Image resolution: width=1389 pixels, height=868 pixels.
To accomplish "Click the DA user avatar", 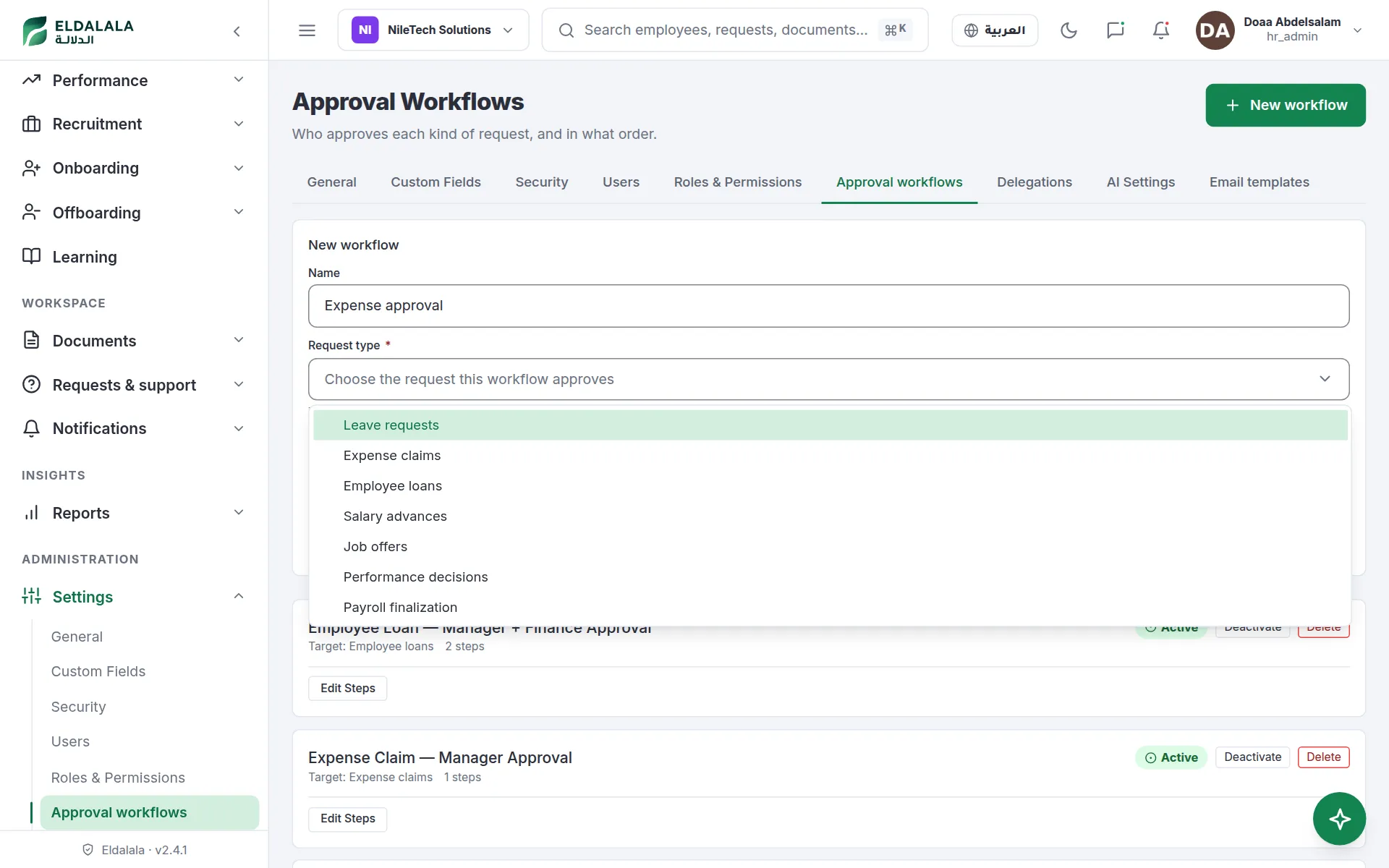I will 1215,30.
